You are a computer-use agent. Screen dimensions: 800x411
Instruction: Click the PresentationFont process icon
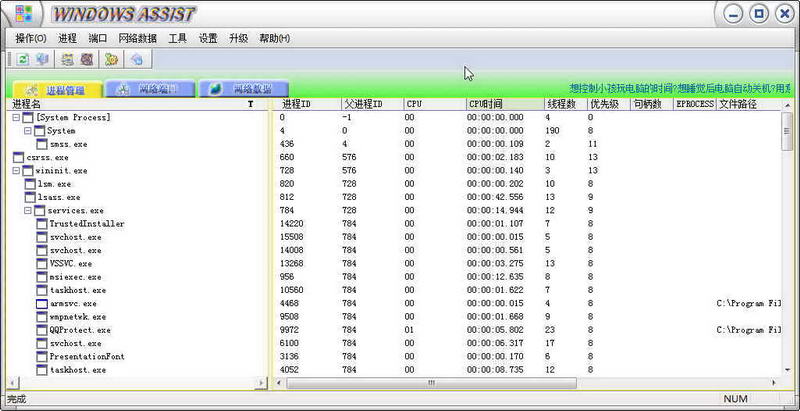pos(42,356)
